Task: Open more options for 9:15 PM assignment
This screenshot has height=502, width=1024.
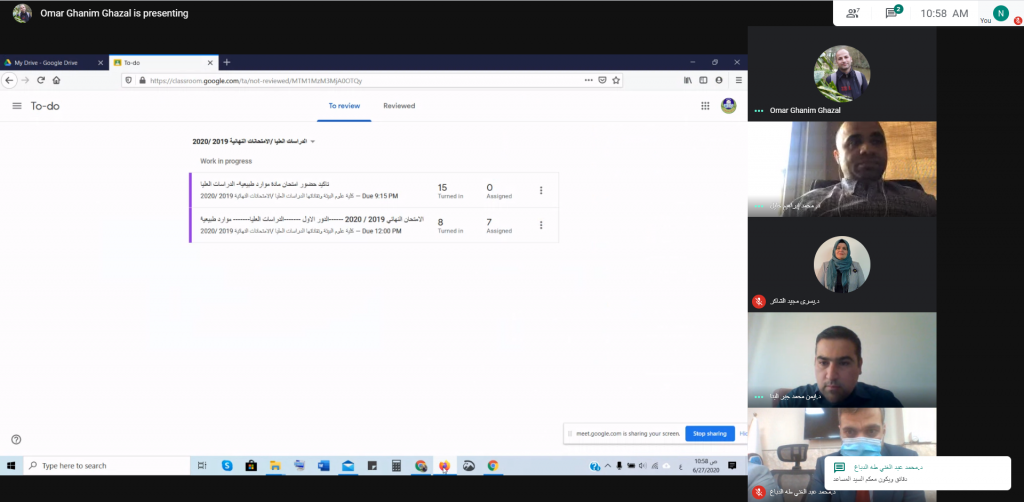Action: (x=541, y=190)
